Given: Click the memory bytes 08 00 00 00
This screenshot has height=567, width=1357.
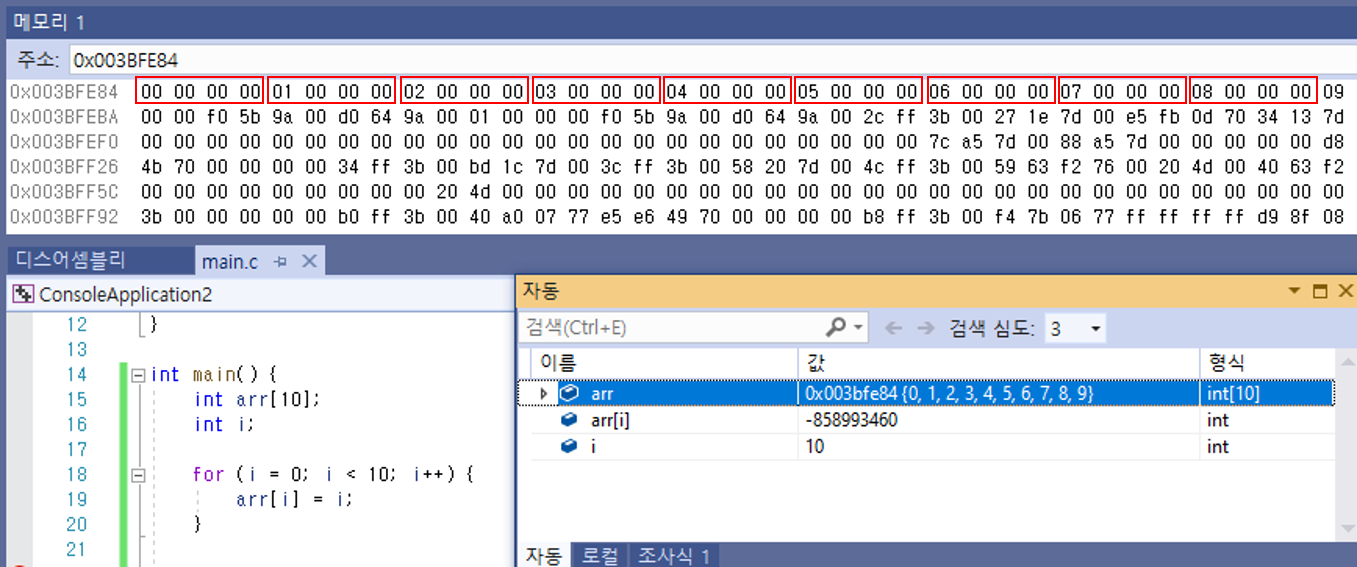Looking at the screenshot, I should 1253,91.
